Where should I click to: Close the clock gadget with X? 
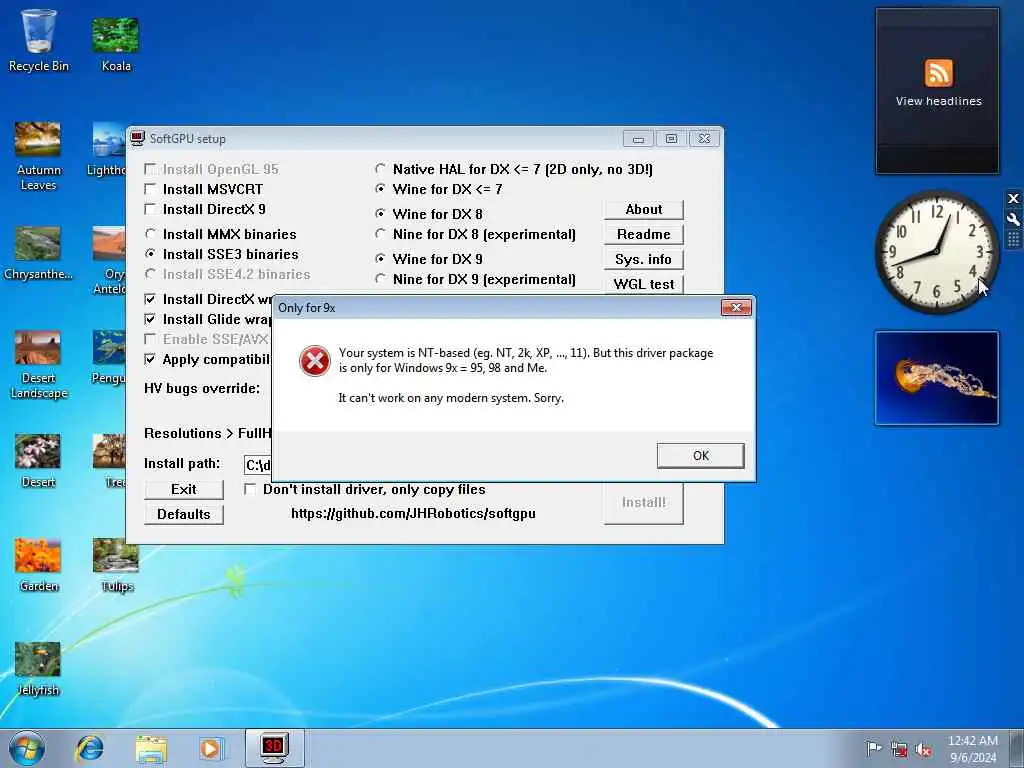click(1013, 198)
